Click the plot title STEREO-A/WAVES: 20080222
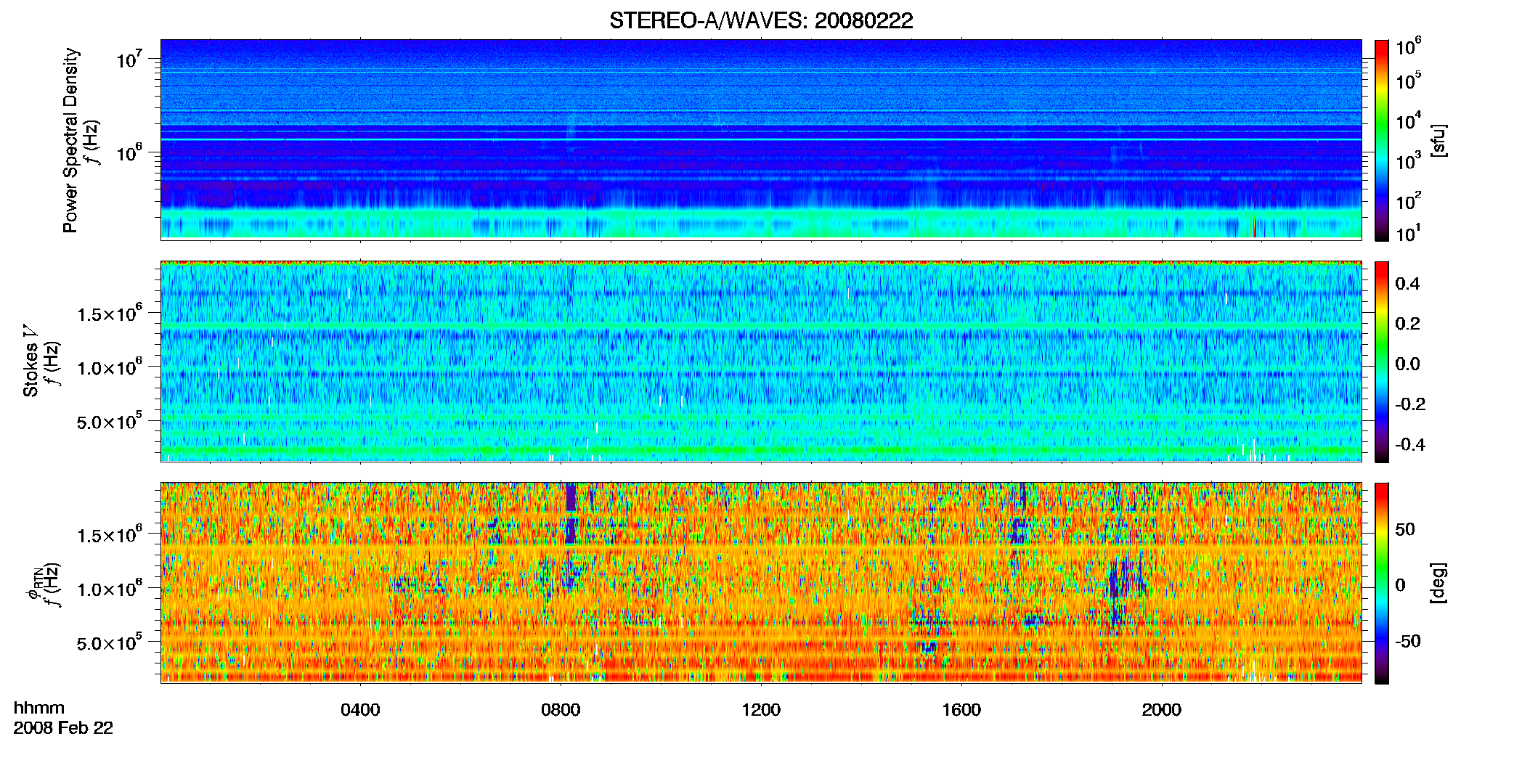Image resolution: width=1522 pixels, height=784 pixels. point(761,21)
